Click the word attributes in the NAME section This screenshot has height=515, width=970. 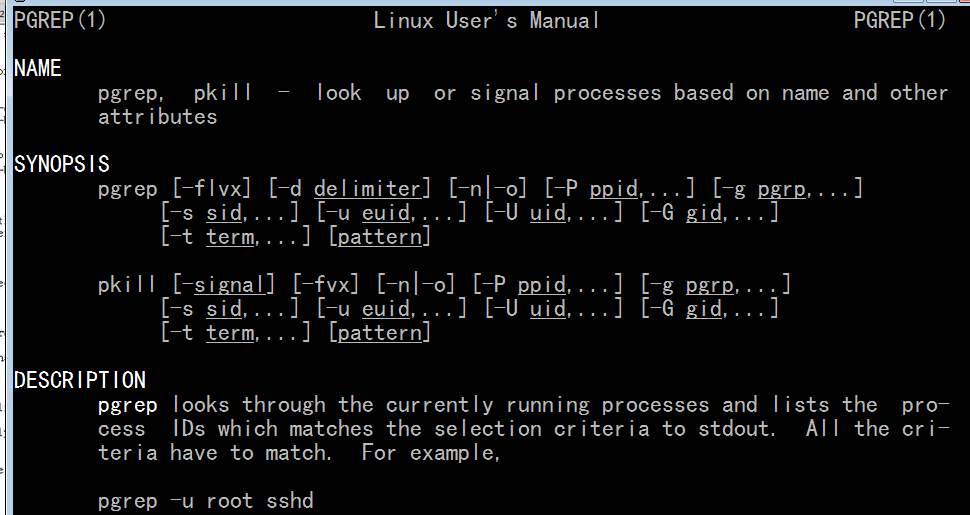click(158, 117)
